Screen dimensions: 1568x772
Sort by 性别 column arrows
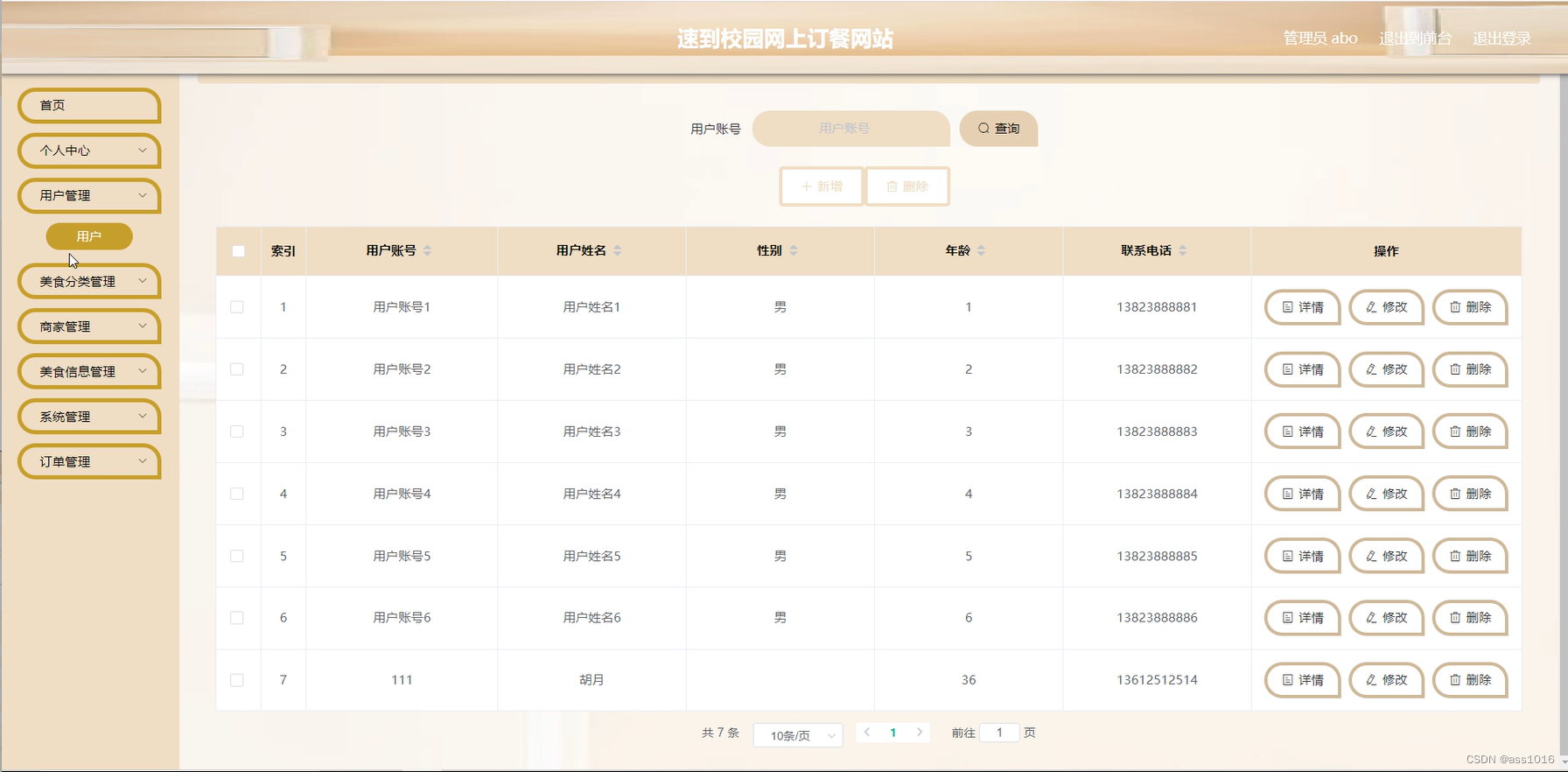click(x=793, y=250)
